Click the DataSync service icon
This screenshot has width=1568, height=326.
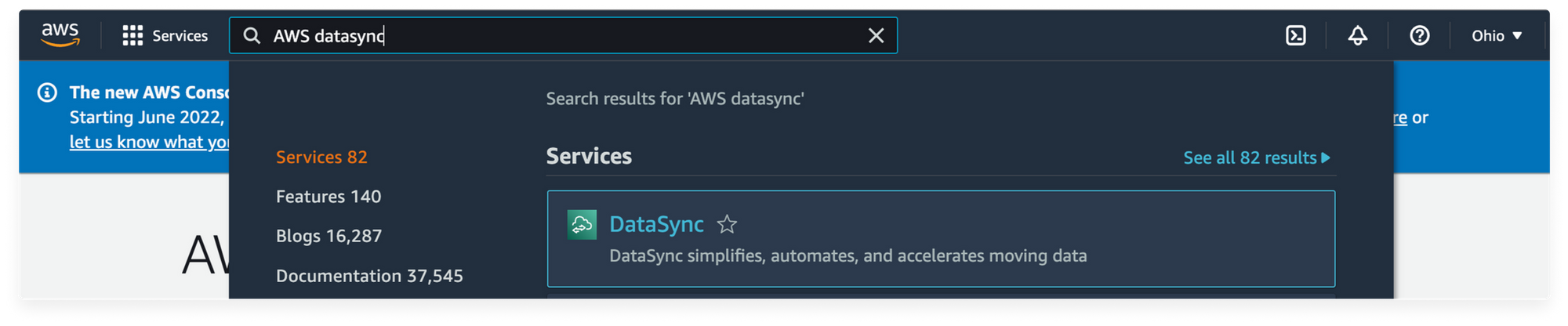click(582, 225)
